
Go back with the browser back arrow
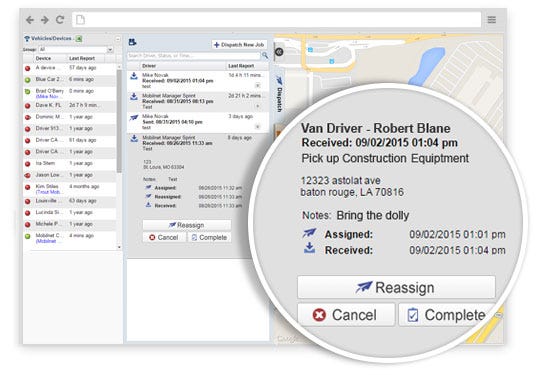click(30, 20)
